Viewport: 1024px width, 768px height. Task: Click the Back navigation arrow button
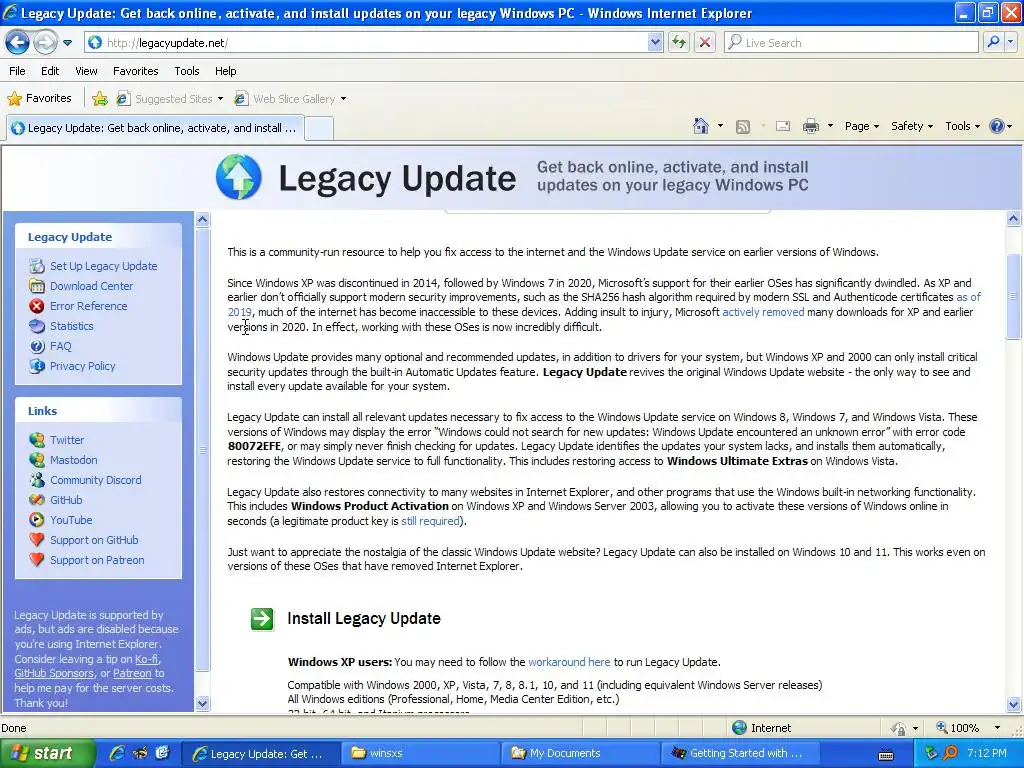(x=18, y=43)
